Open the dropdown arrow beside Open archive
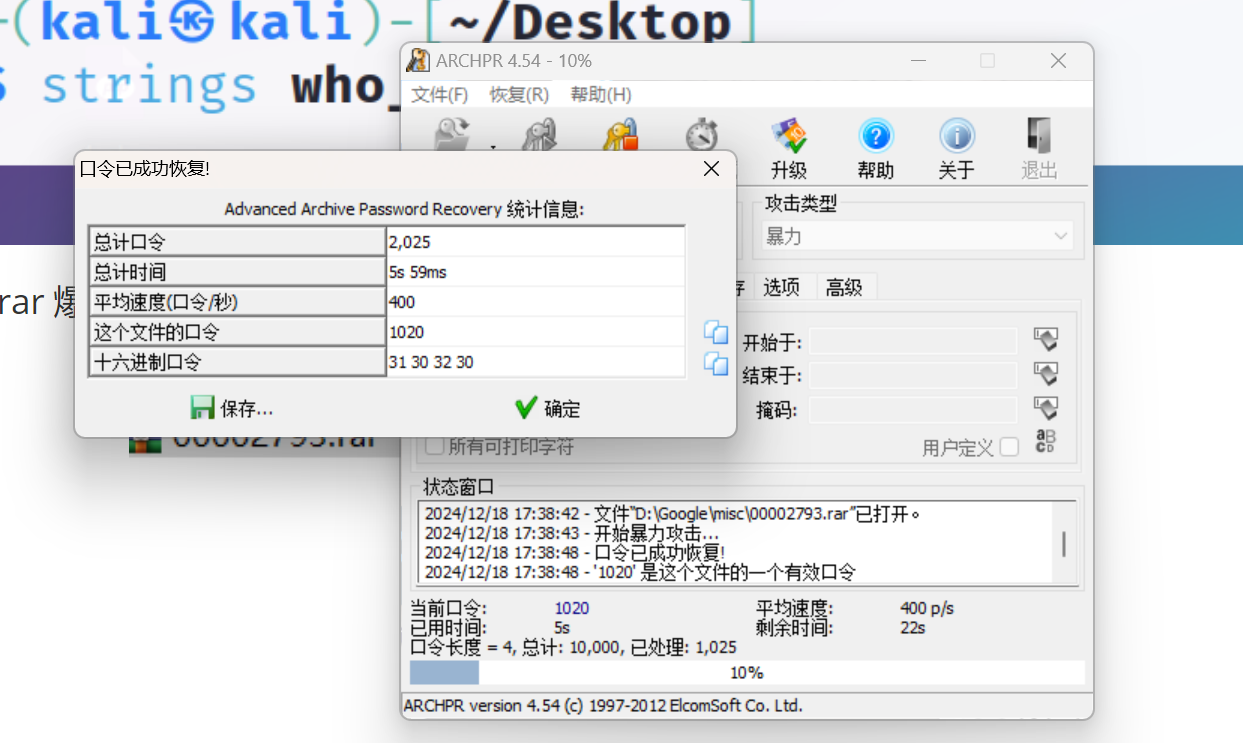This screenshot has height=743, width=1243. point(493,146)
